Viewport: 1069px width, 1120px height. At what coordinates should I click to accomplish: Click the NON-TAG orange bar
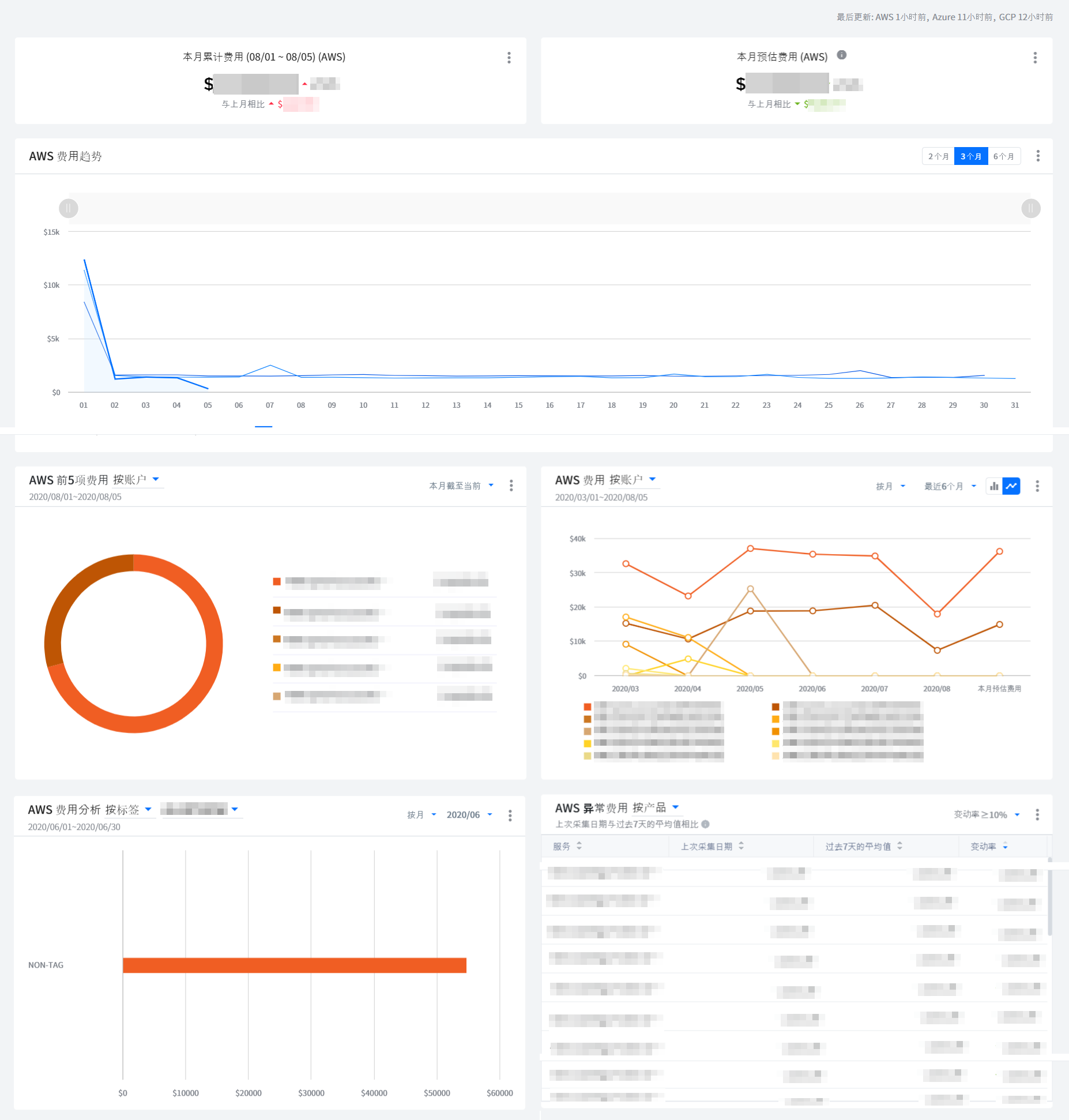tap(294, 965)
